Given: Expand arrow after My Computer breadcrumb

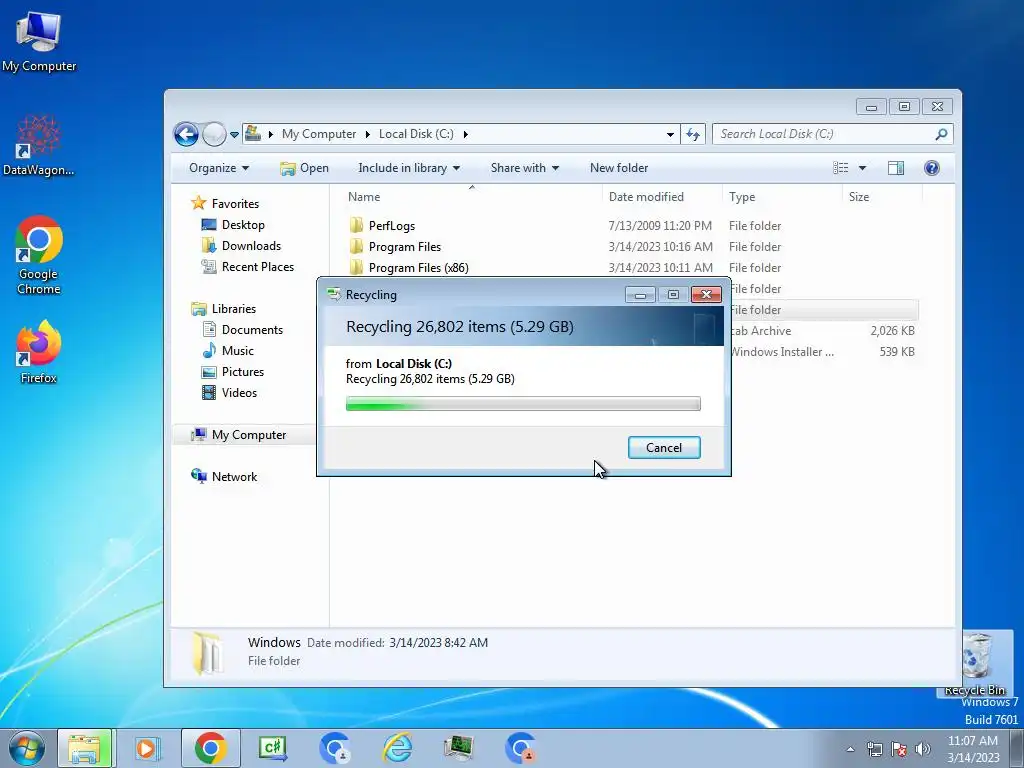Looking at the screenshot, I should pos(367,135).
